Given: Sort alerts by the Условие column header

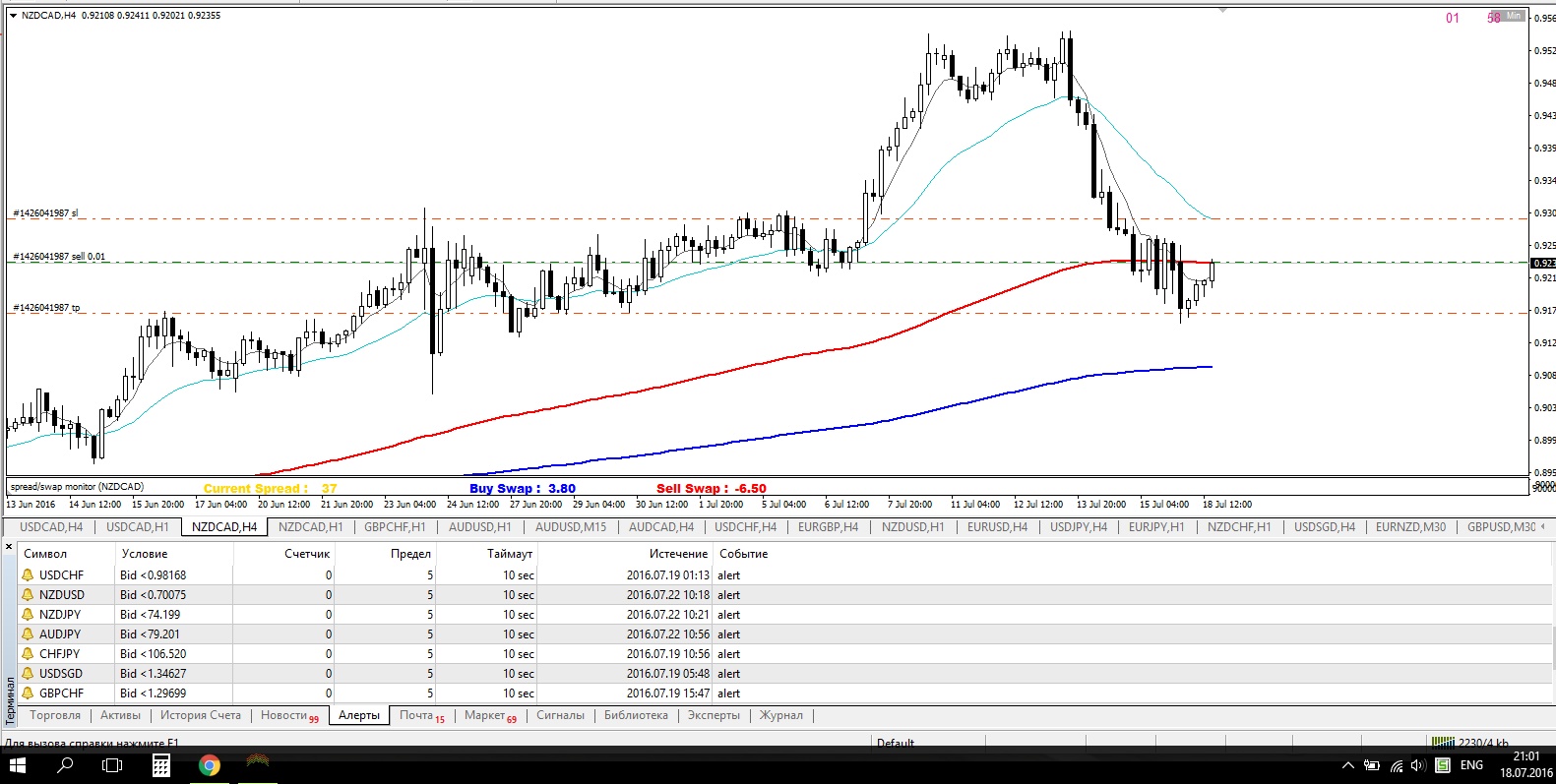Looking at the screenshot, I should click(x=145, y=554).
